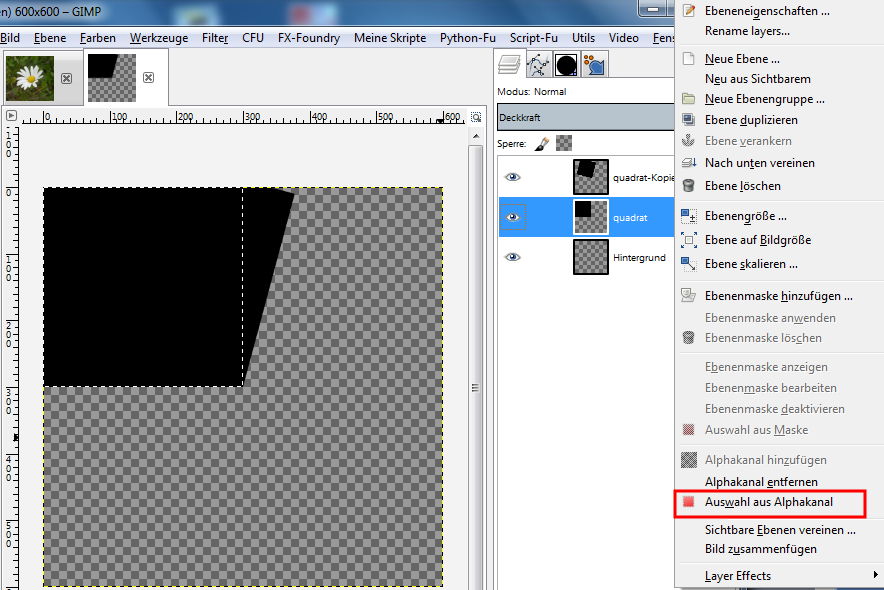The height and width of the screenshot is (590, 884).
Task: Click Ebene löschen in the context menu
Action: click(742, 186)
